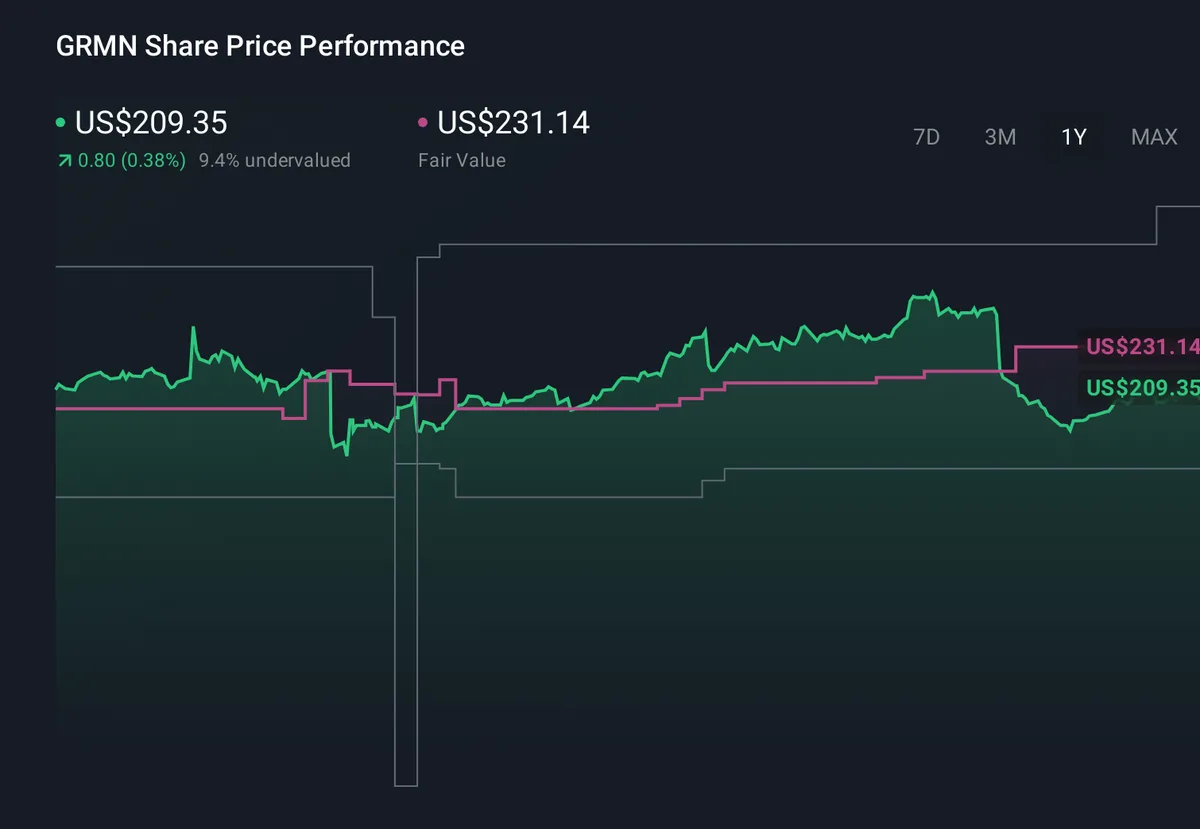This screenshot has width=1200, height=829.
Task: Select the green US$209.35 chart end label
Action: click(1140, 388)
